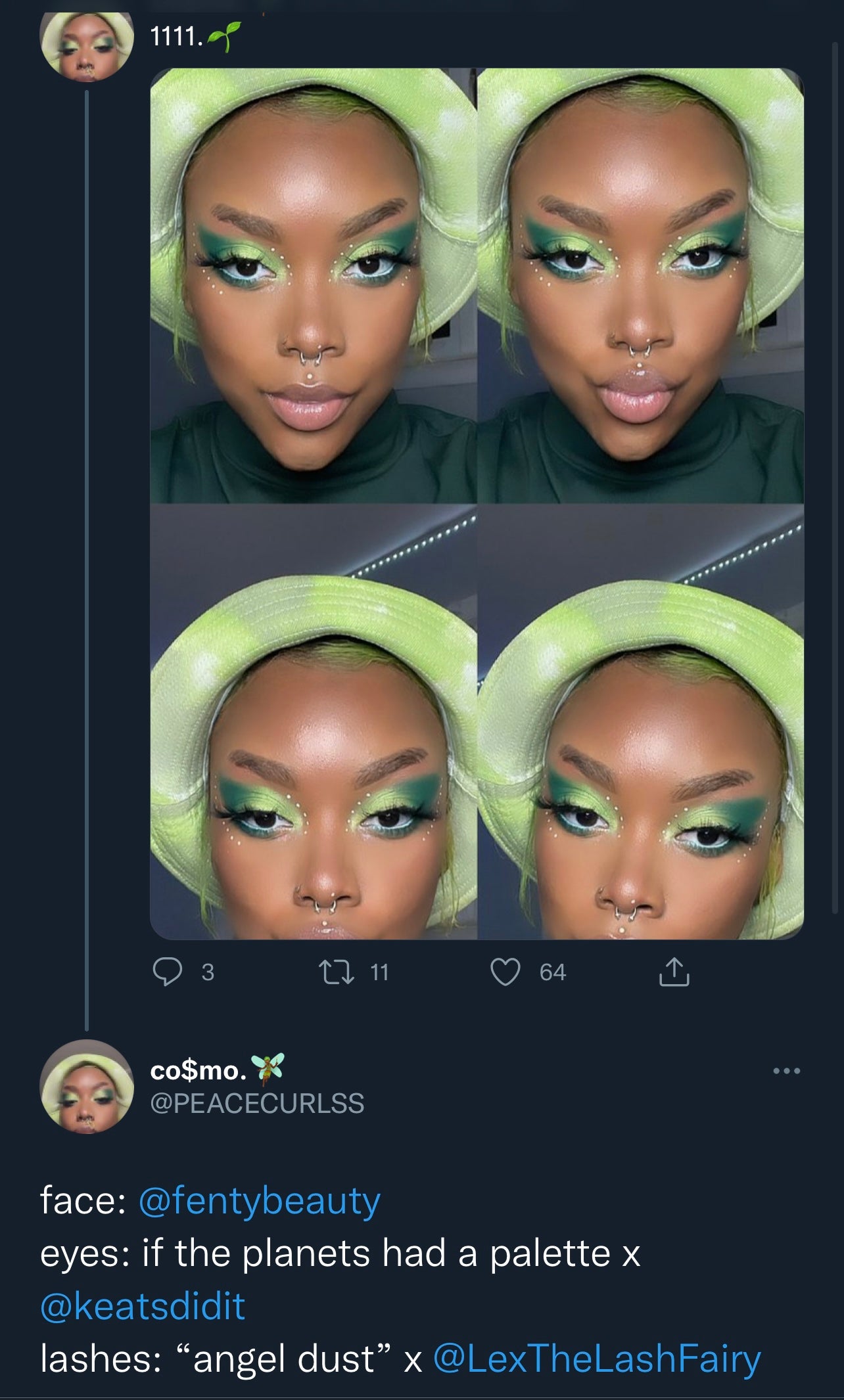Click the reply author's profile avatar

point(87,1087)
